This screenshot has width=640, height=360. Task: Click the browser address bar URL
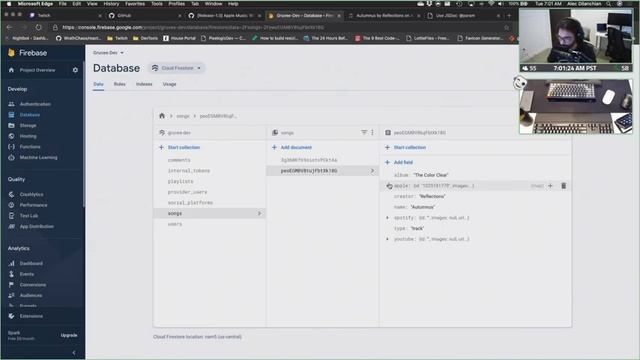(x=193, y=27)
